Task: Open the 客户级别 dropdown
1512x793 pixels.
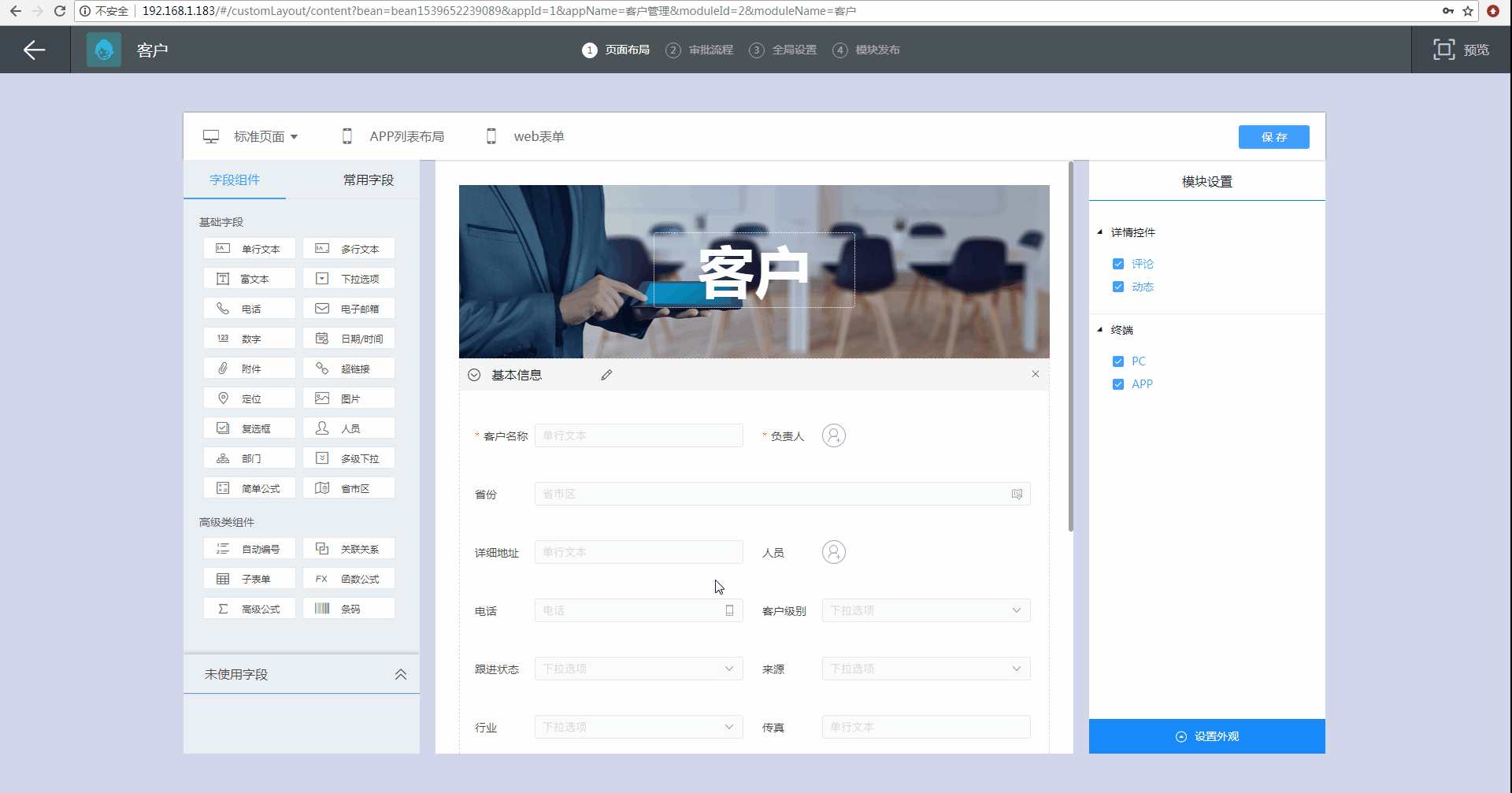Action: tap(926, 610)
